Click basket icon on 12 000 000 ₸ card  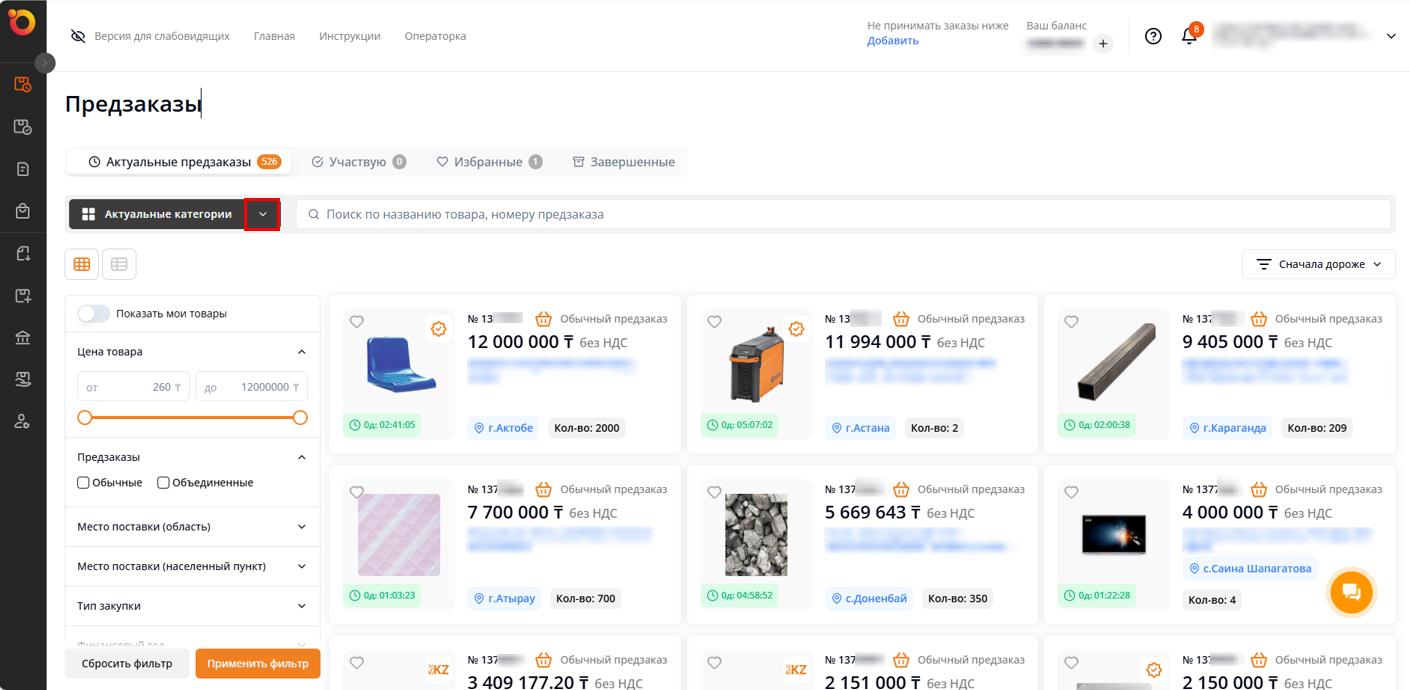pyautogui.click(x=544, y=319)
